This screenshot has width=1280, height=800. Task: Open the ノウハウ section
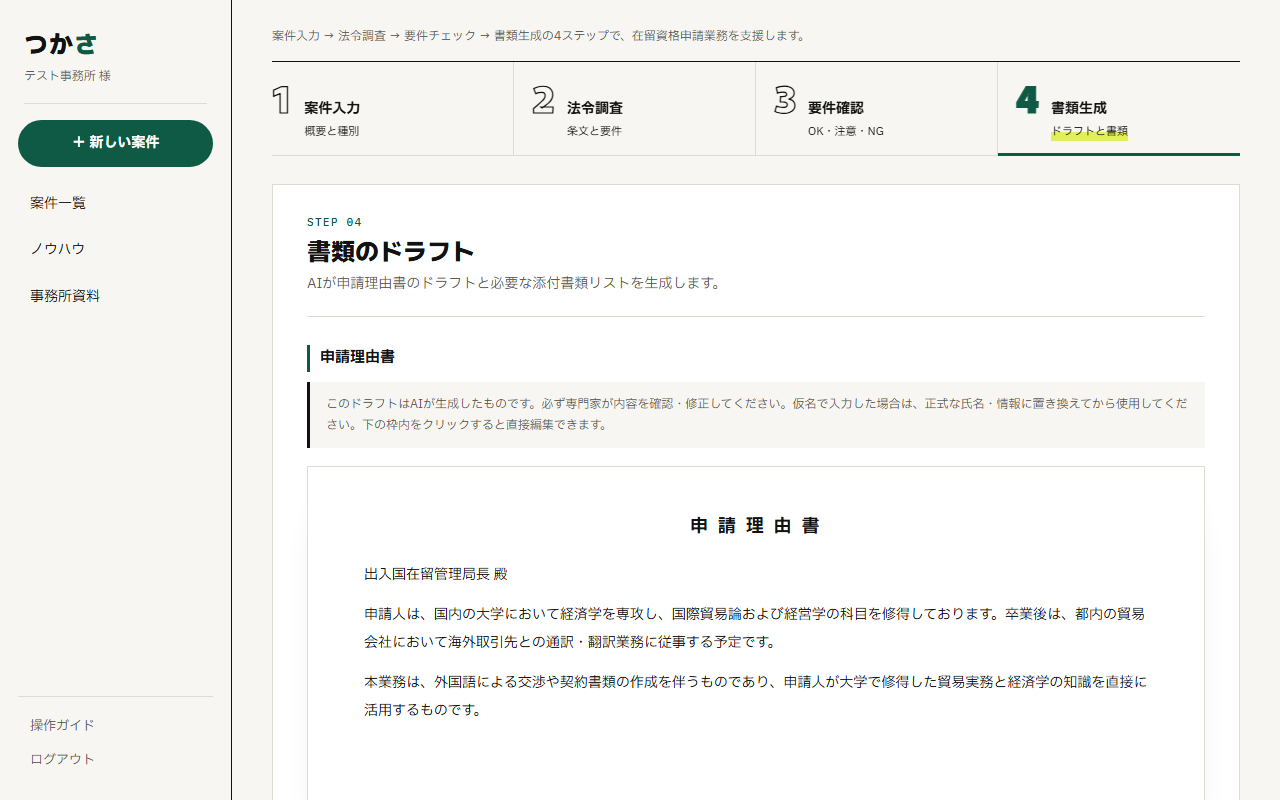[57, 249]
